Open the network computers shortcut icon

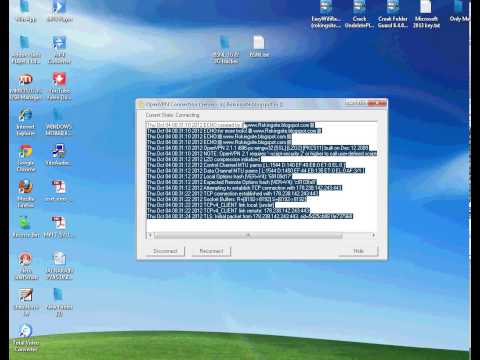(x=59, y=155)
